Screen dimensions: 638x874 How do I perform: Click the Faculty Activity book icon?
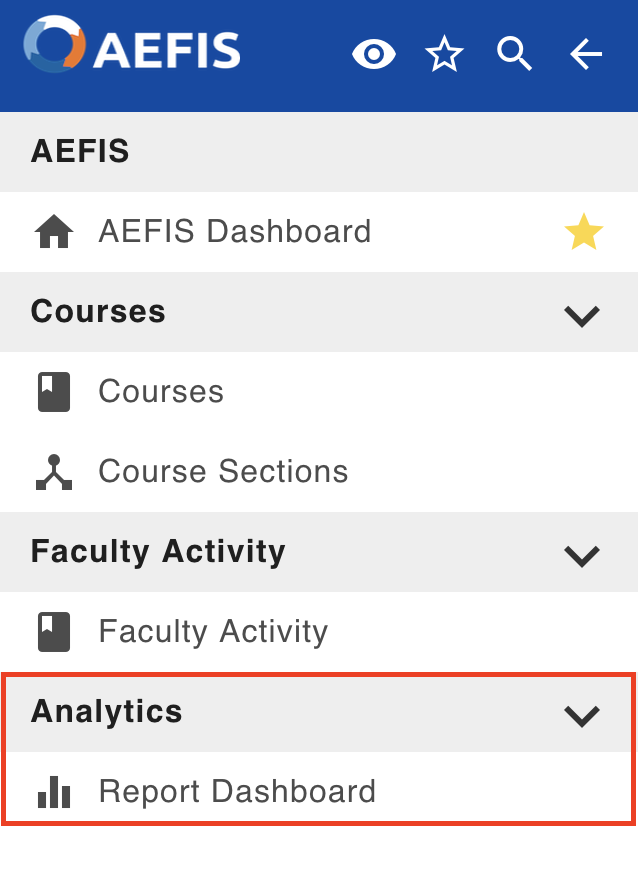(54, 632)
